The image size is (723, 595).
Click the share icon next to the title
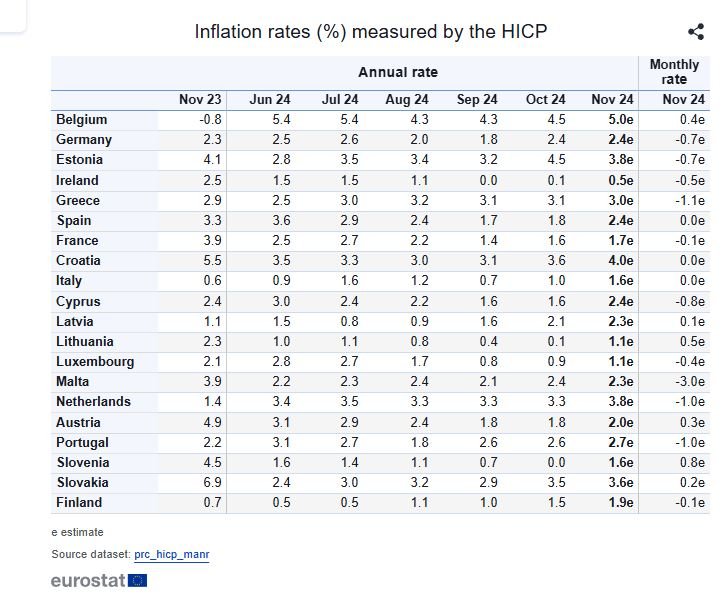696,33
